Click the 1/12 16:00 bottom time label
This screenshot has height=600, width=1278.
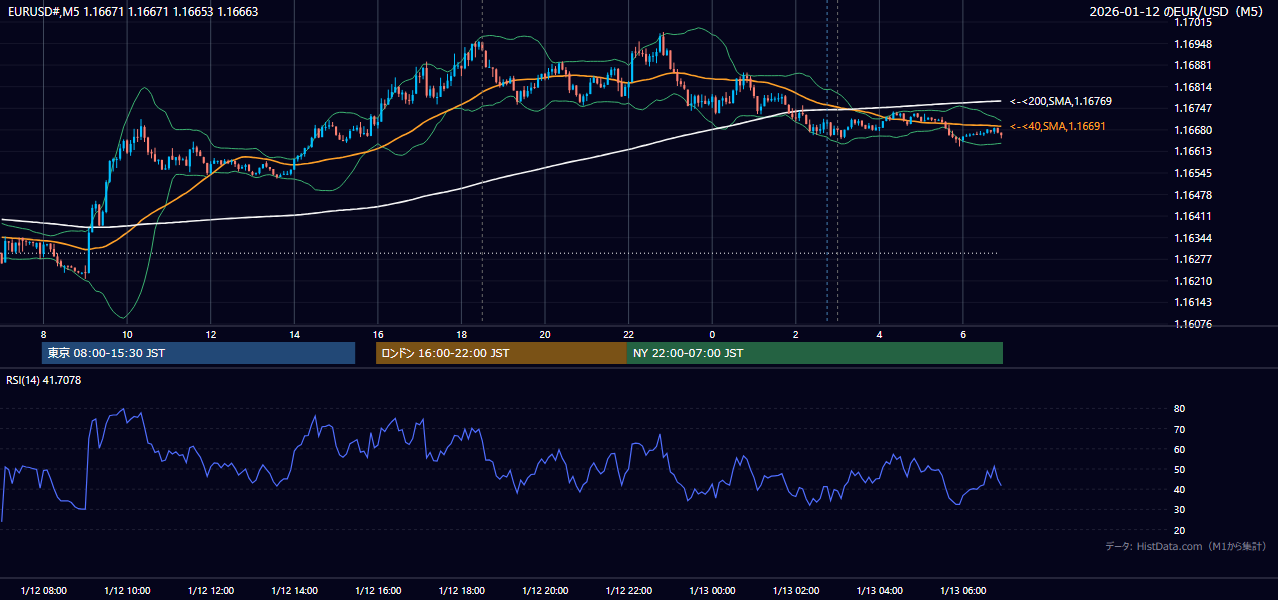(378, 591)
